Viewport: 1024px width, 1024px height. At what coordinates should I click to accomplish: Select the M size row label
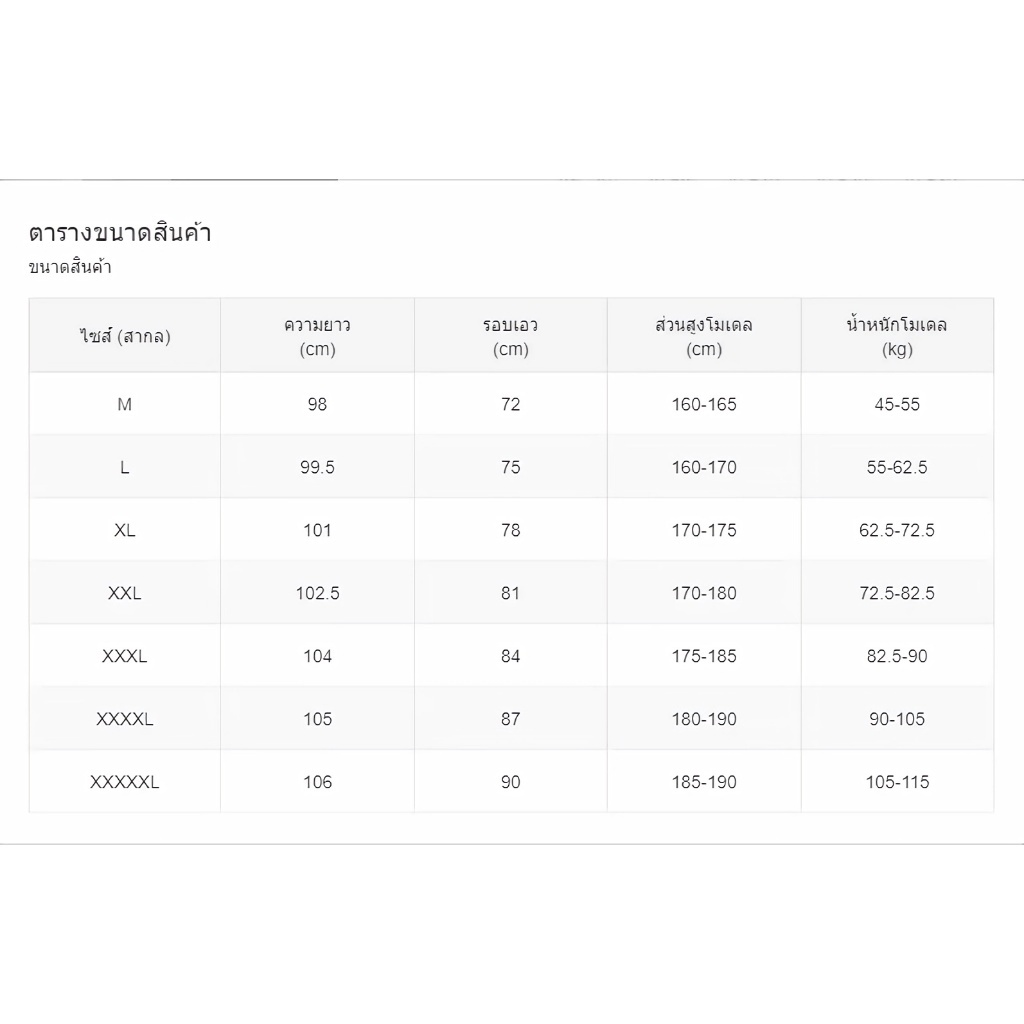[125, 404]
